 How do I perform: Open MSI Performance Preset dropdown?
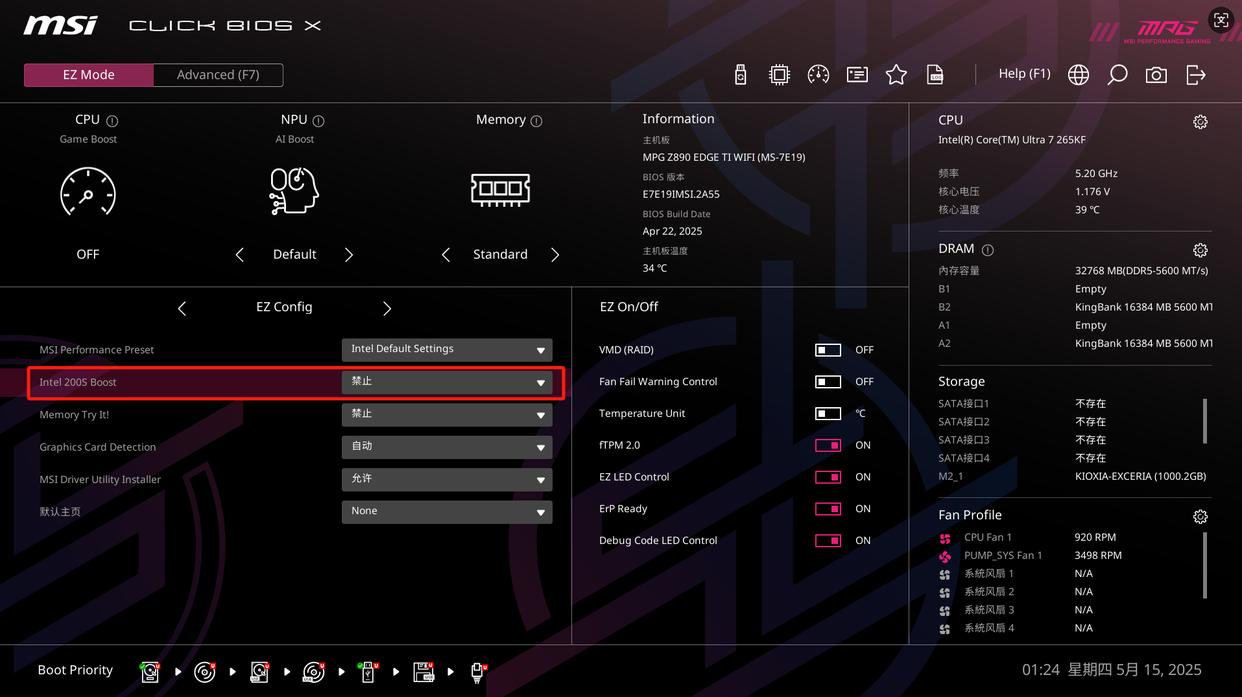coord(447,350)
